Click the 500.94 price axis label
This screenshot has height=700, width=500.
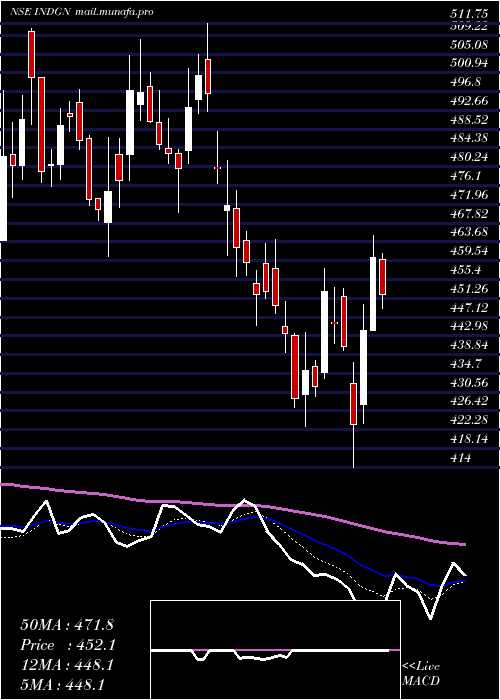(x=468, y=63)
